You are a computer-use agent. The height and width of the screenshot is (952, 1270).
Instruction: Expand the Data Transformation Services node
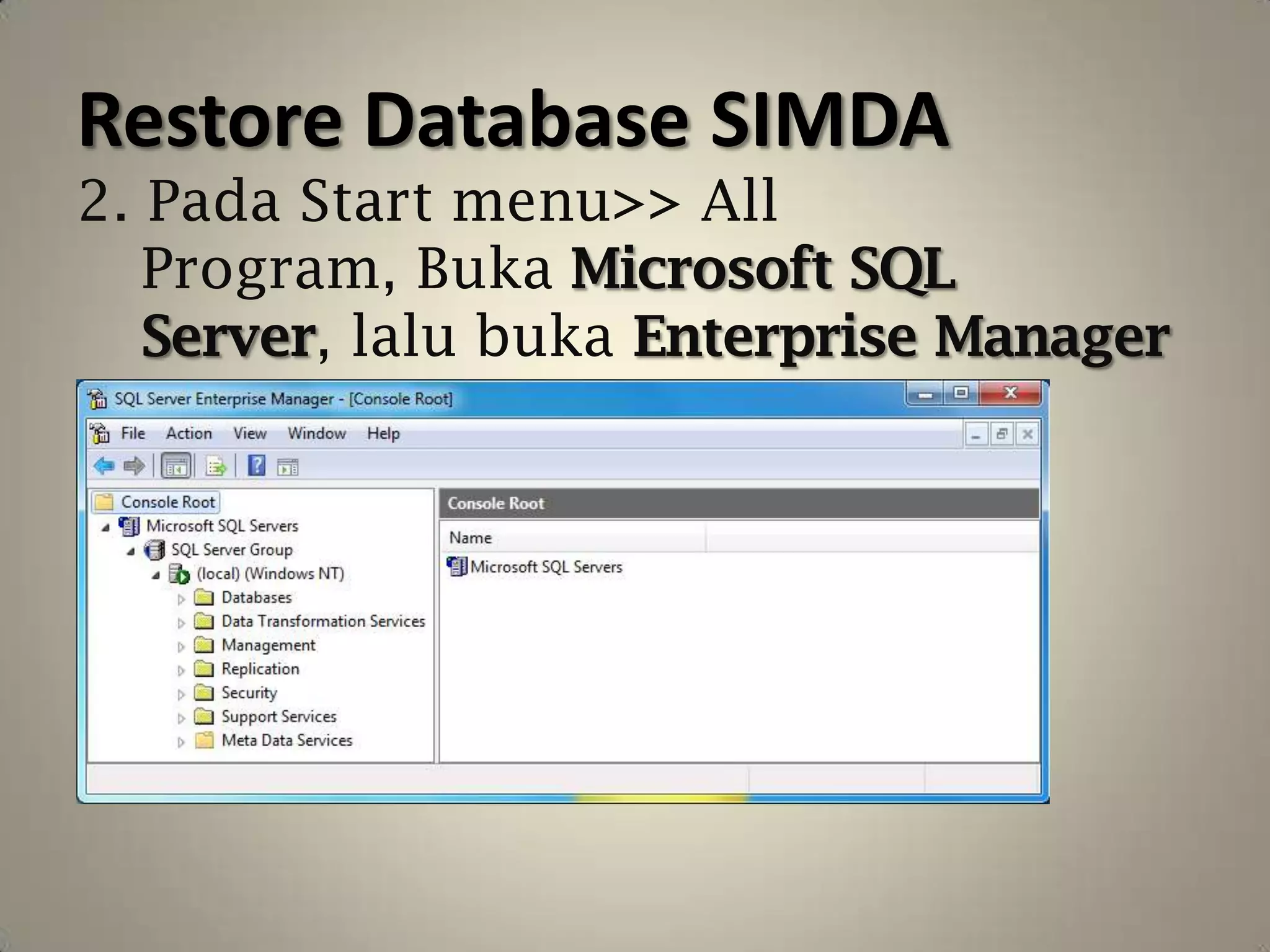pyautogui.click(x=181, y=623)
